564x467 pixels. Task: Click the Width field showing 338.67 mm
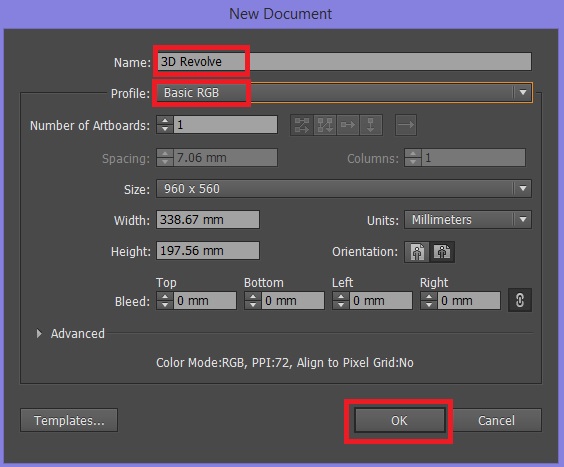pyautogui.click(x=208, y=219)
